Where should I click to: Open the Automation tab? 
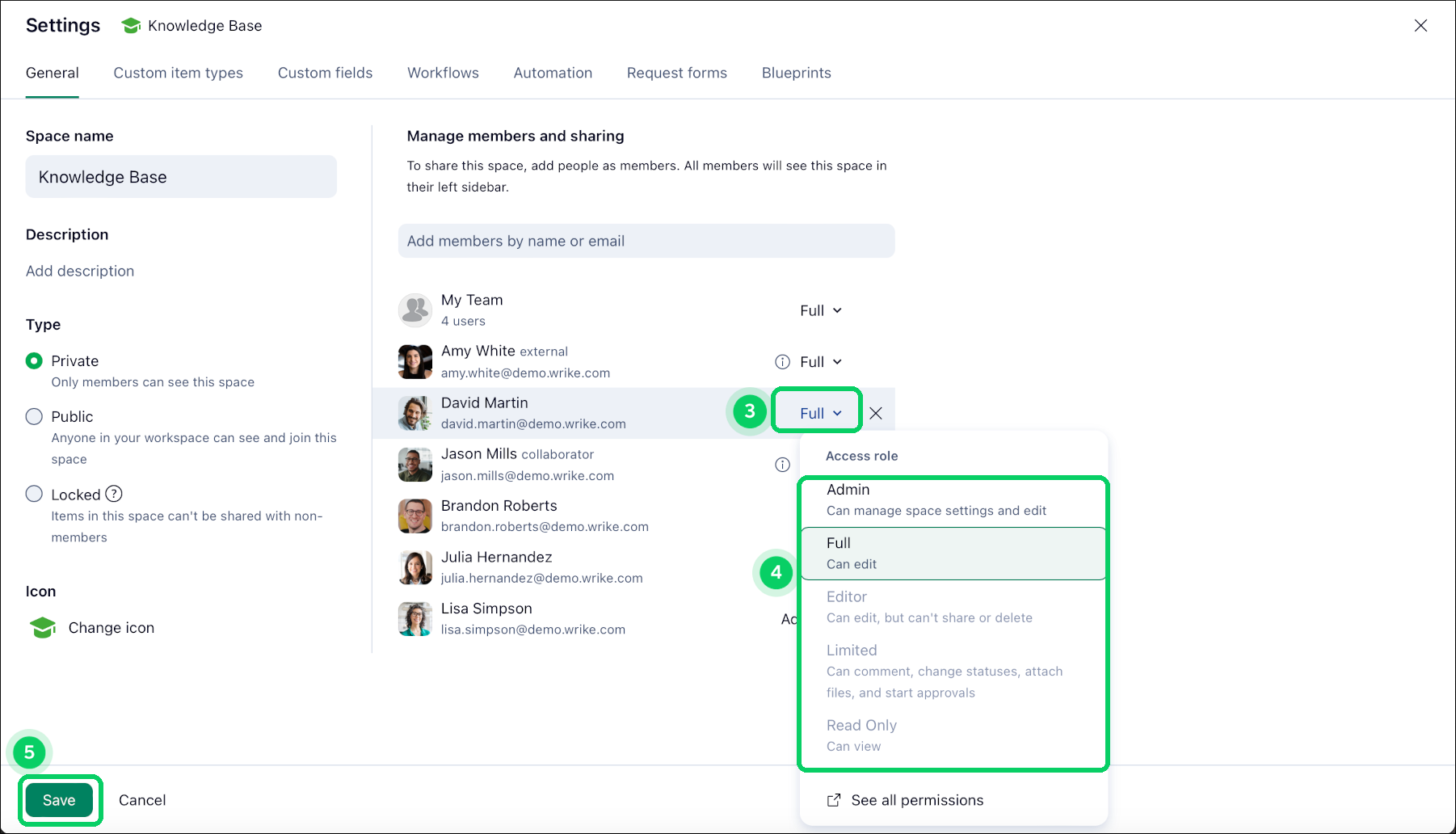[x=553, y=73]
